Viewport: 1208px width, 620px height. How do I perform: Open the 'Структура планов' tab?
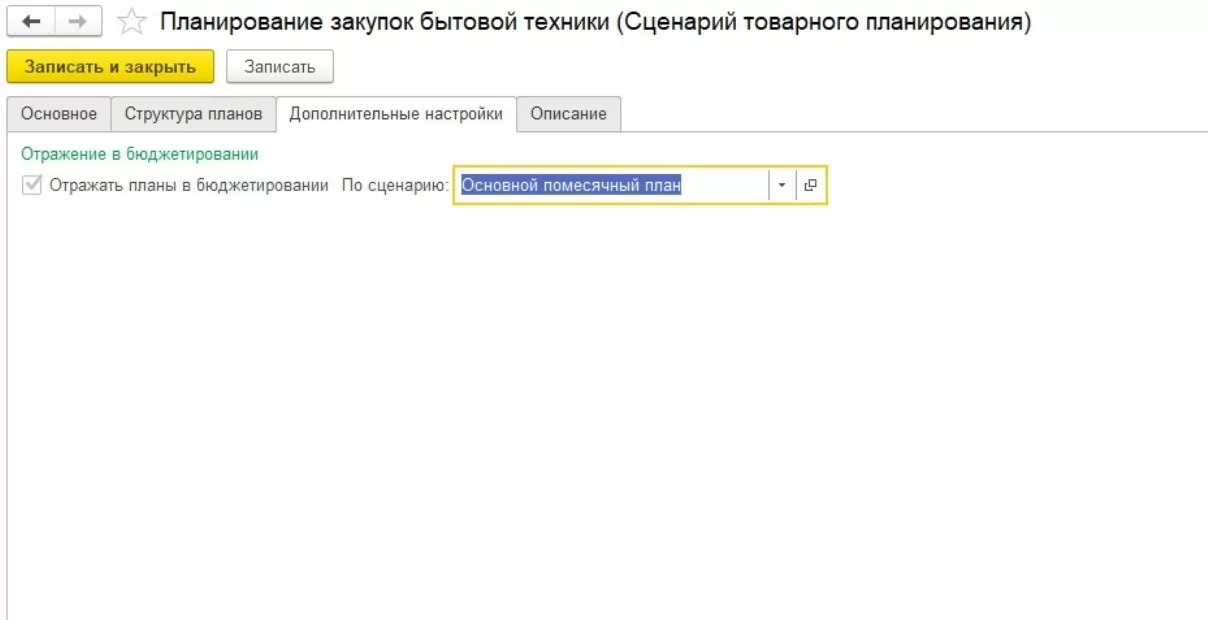click(193, 114)
